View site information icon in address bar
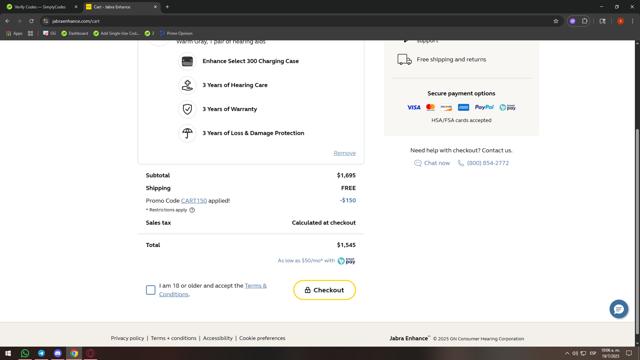 click(46, 21)
